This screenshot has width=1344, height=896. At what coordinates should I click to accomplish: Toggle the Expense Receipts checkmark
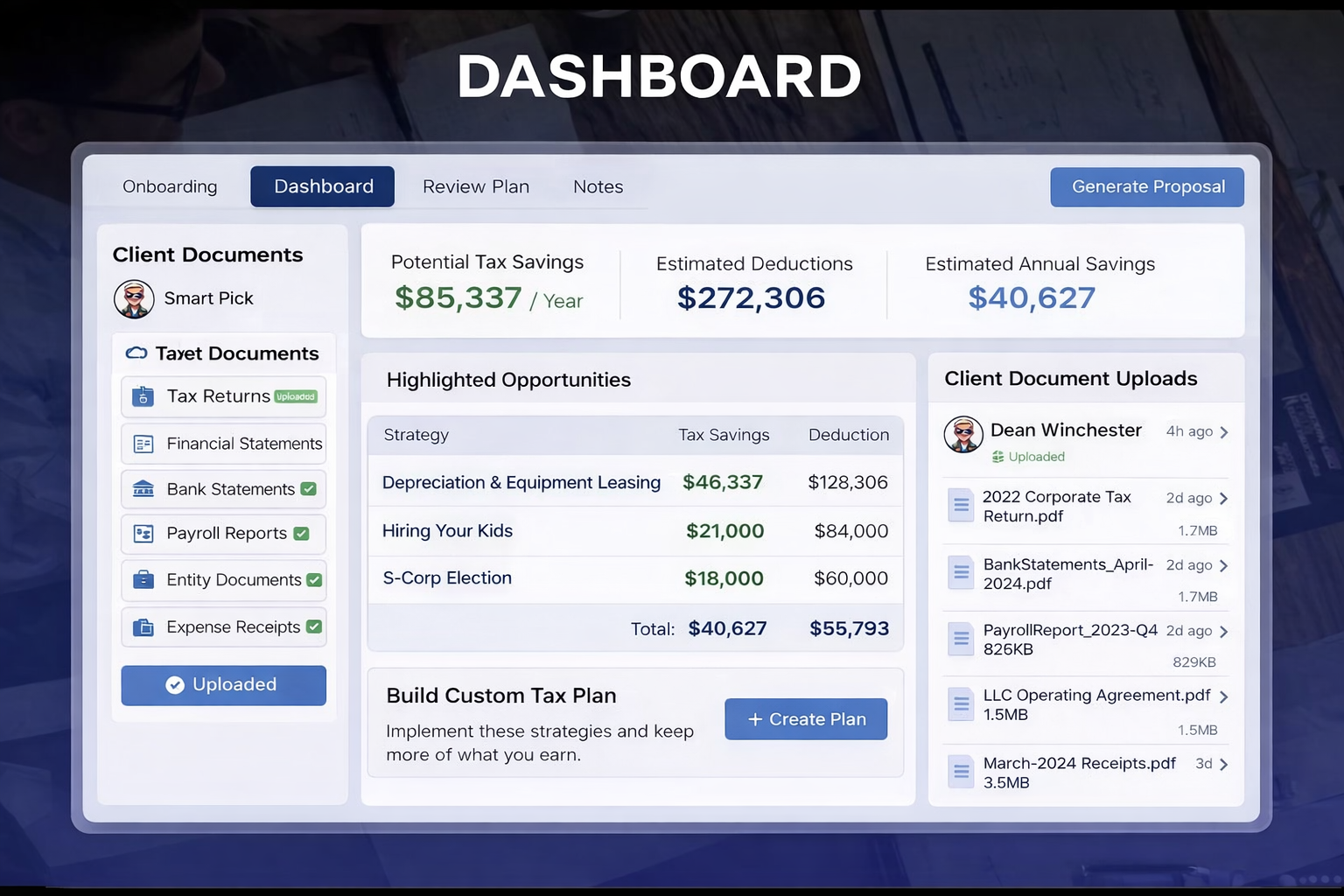(x=312, y=626)
